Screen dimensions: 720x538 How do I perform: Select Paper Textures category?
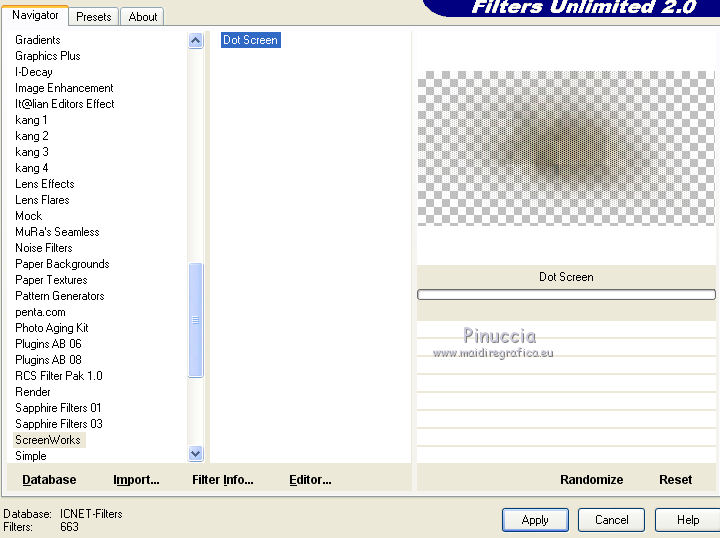[51, 280]
